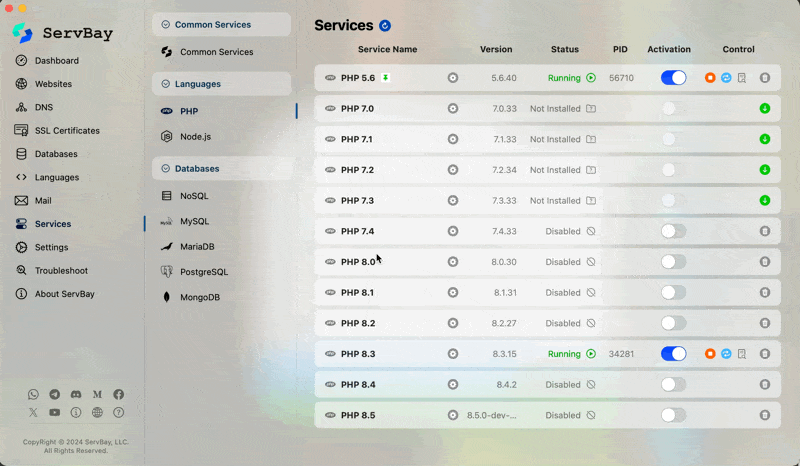
Task: Refresh the Services list
Action: tap(385, 26)
